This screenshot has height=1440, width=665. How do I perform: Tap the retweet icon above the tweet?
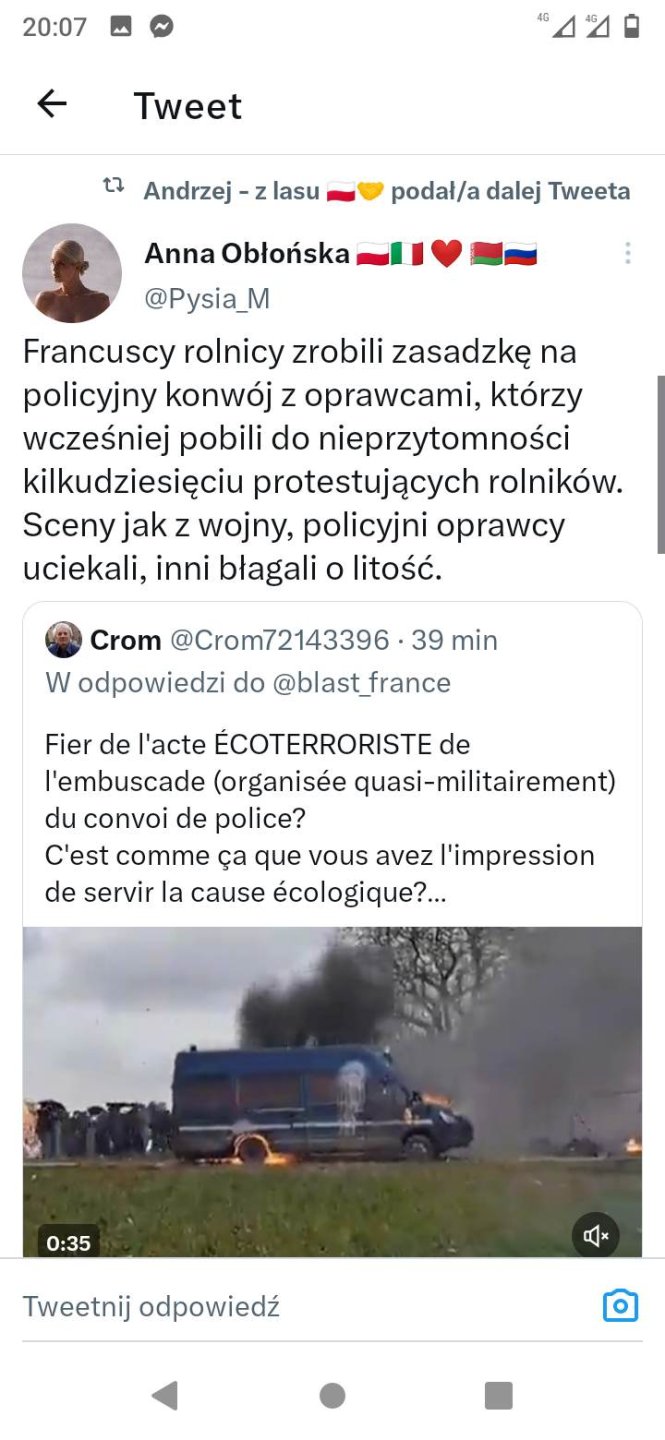click(x=114, y=186)
